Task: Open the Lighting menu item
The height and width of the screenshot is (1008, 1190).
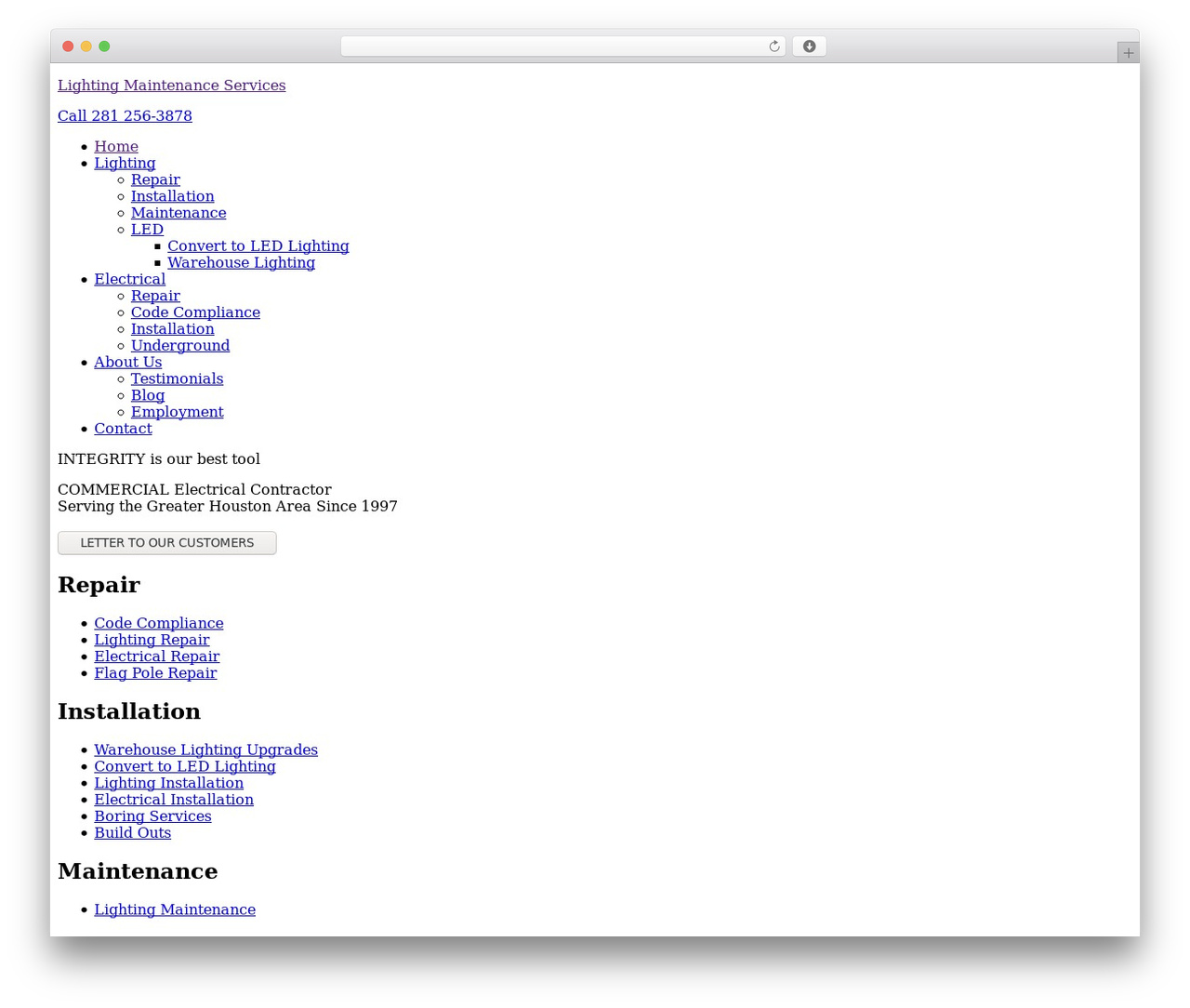Action: tap(125, 164)
